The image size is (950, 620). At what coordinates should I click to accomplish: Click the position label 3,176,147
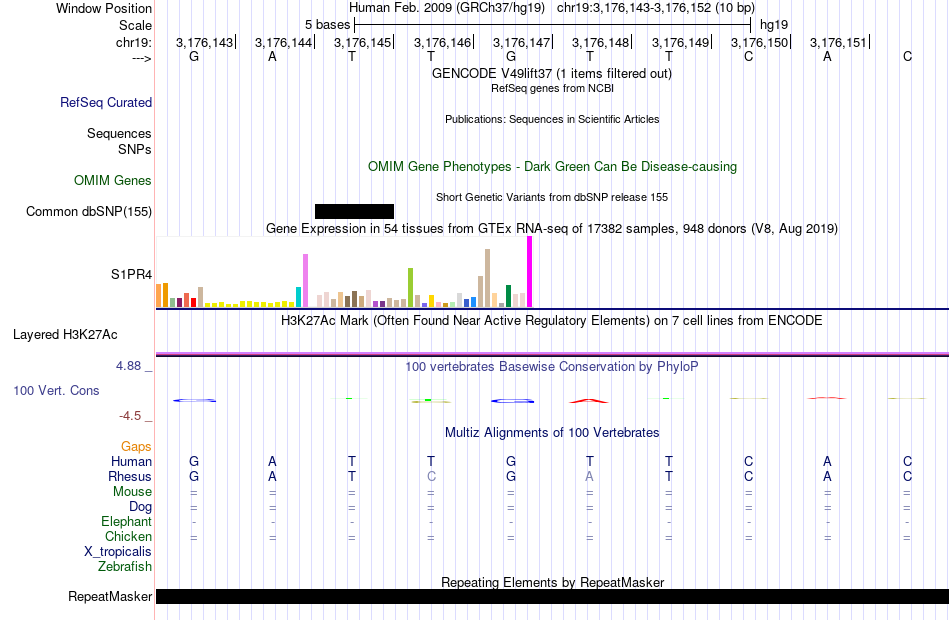pyautogui.click(x=521, y=42)
